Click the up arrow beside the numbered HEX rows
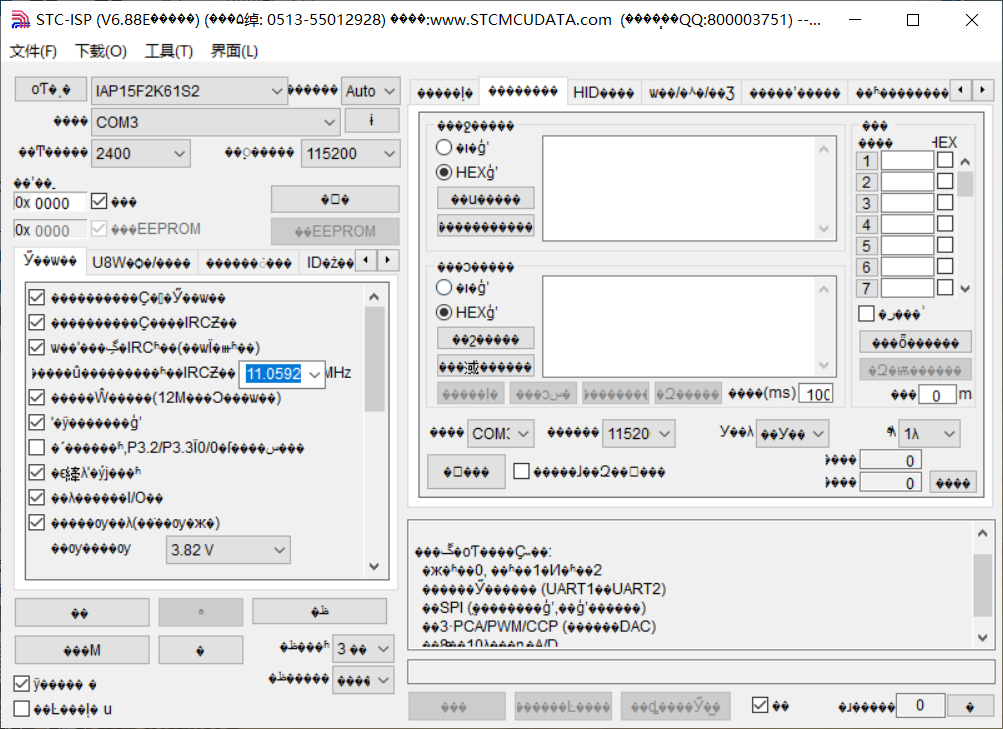Screen dimensions: 1003x729 click(965, 162)
